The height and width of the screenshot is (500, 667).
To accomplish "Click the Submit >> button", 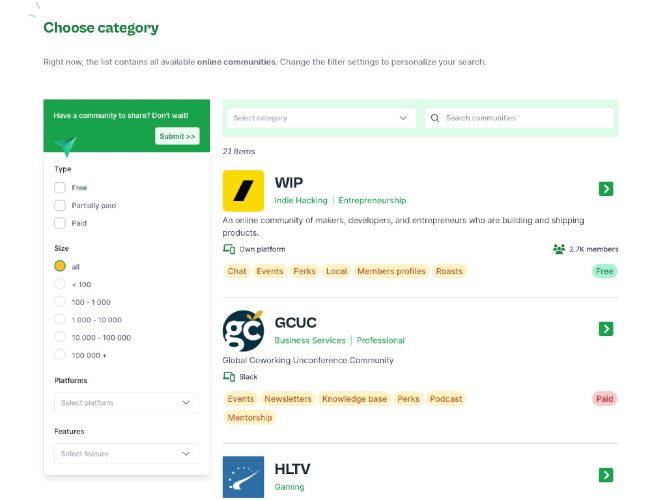I will click(x=177, y=136).
